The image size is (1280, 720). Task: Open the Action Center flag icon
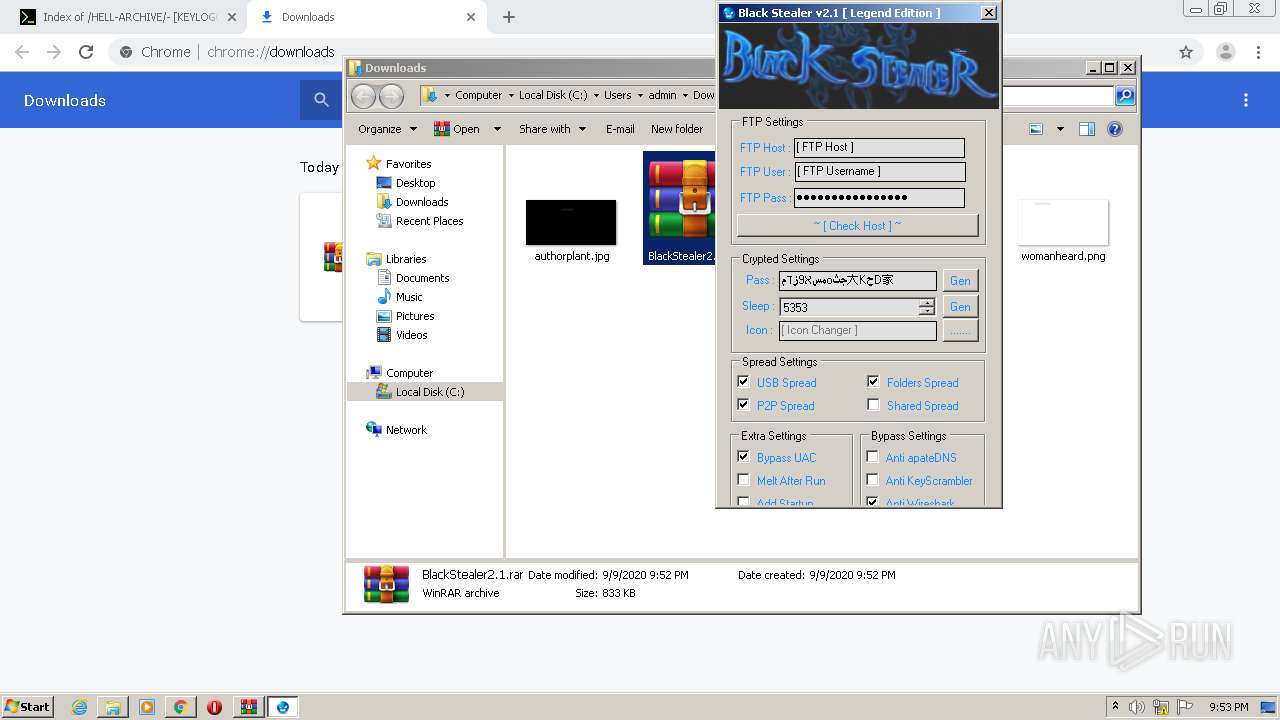1185,707
